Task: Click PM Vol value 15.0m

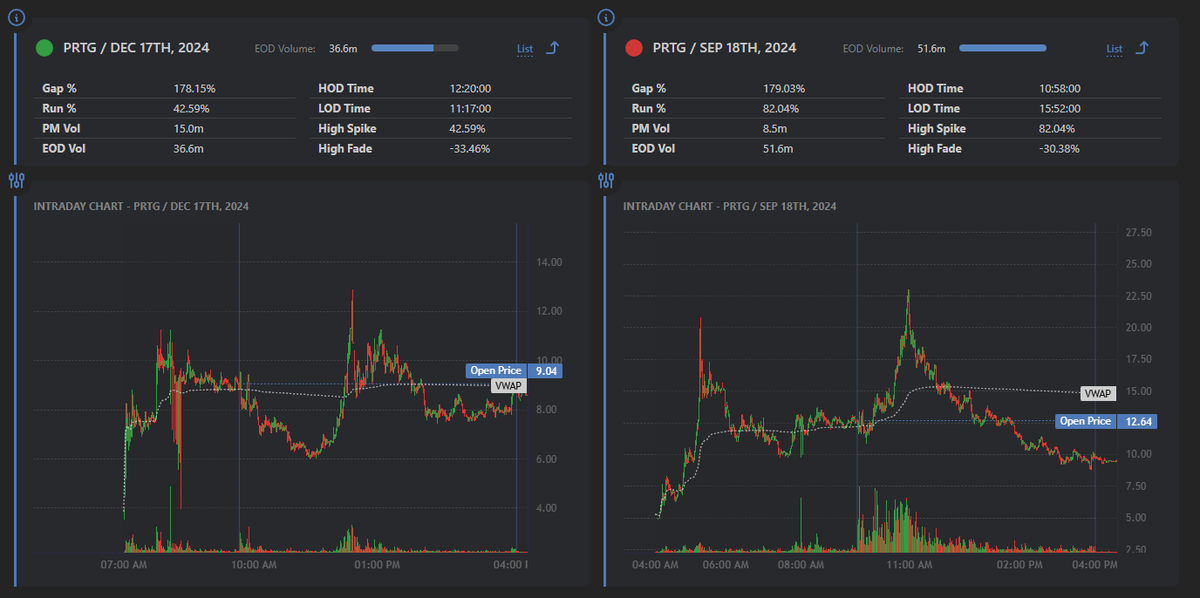Action: [189, 129]
